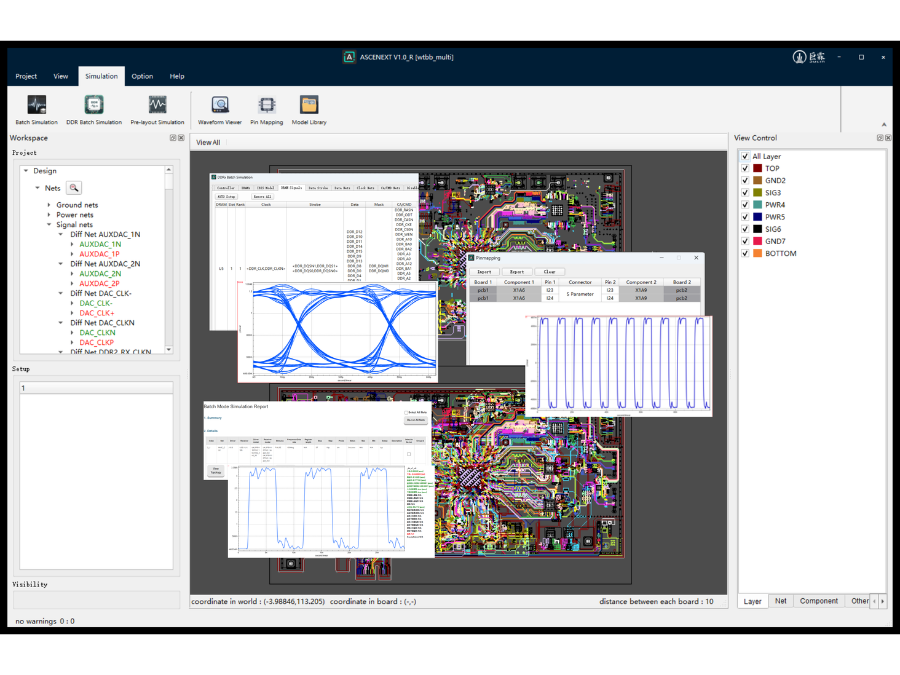
Task: Open Pin Mapping tool
Action: pos(266,109)
